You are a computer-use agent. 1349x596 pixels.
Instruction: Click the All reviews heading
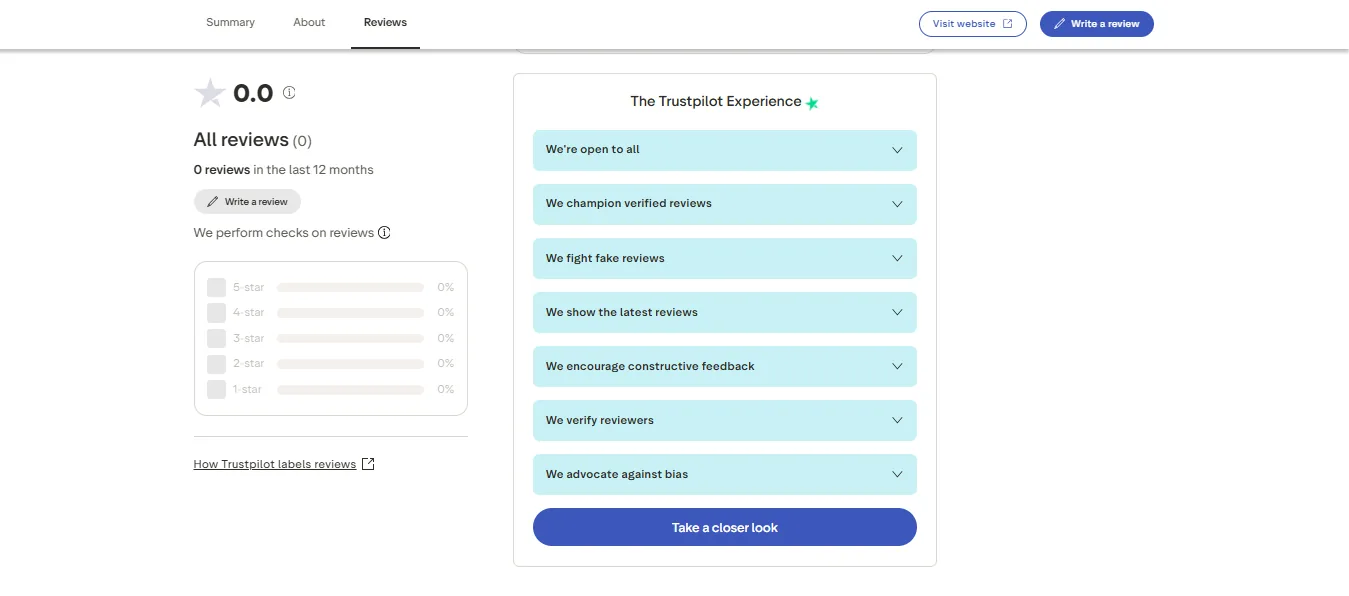[x=241, y=140]
